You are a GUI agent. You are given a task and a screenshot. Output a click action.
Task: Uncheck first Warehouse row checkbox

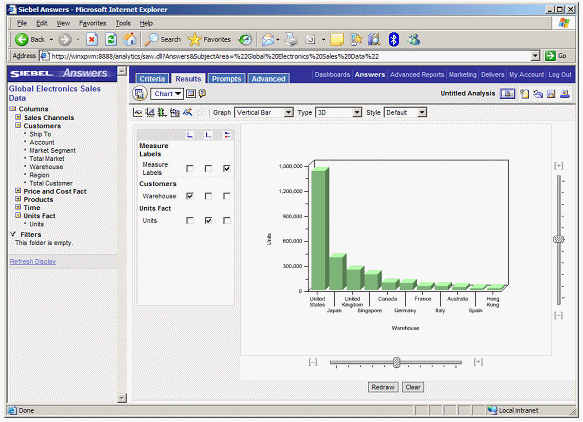190,196
